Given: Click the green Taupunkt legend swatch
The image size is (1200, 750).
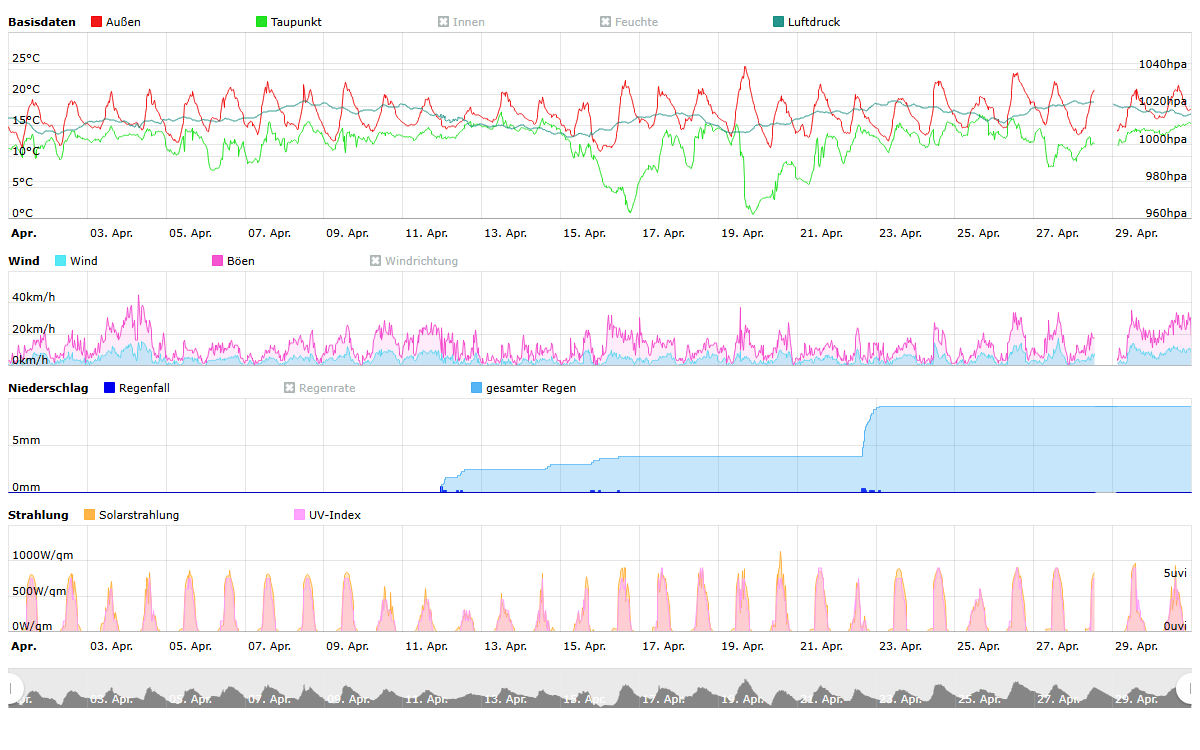Looking at the screenshot, I should (262, 22).
